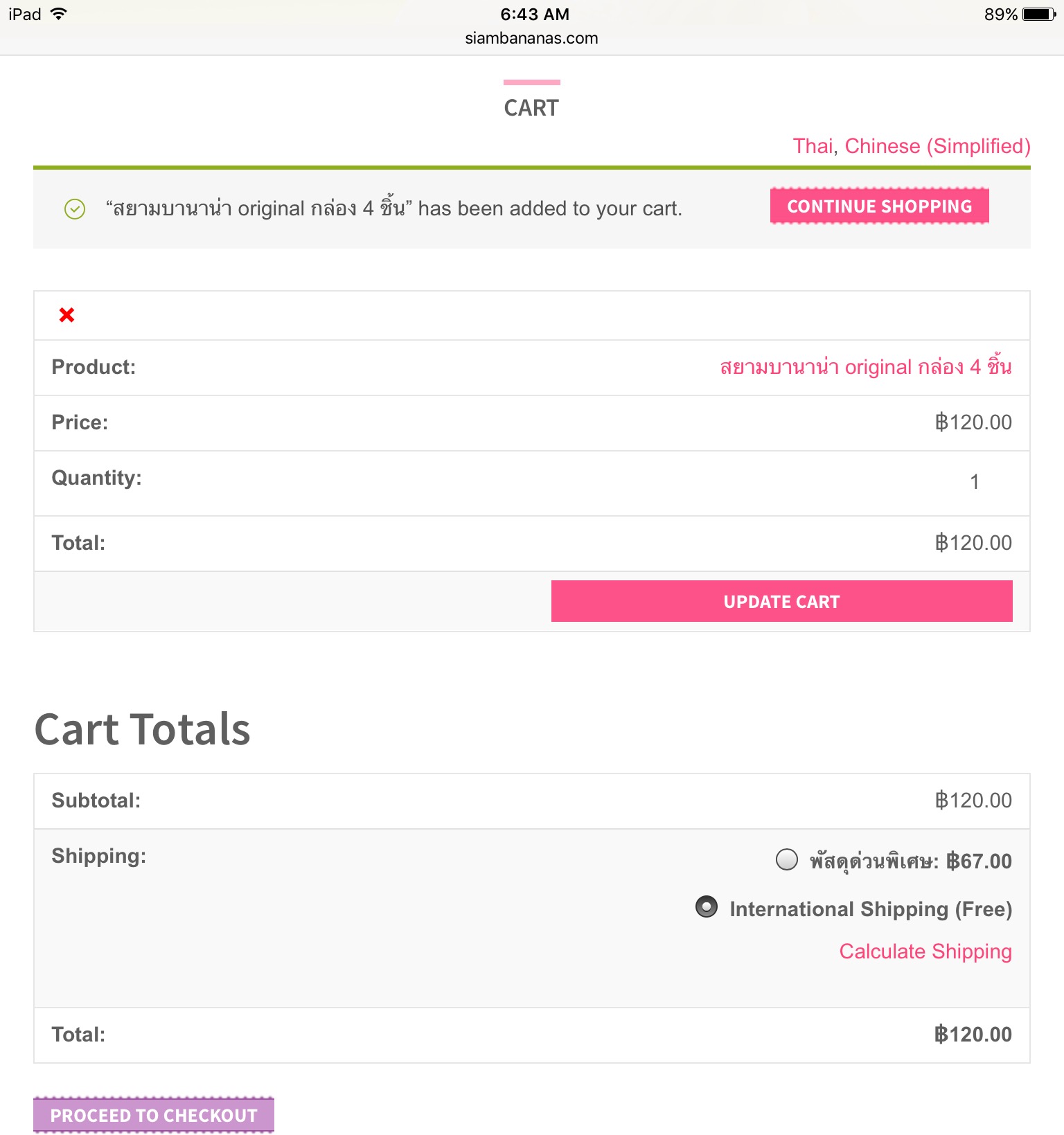Proceed to Checkout
The image size is (1064, 1135).
pyautogui.click(x=154, y=1115)
